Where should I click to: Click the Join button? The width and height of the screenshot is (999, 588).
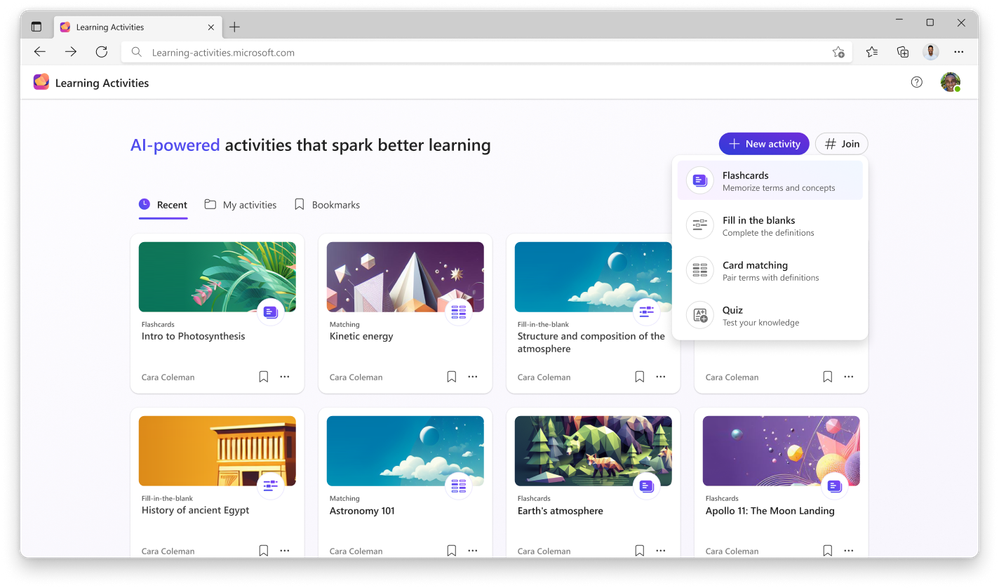pos(842,144)
